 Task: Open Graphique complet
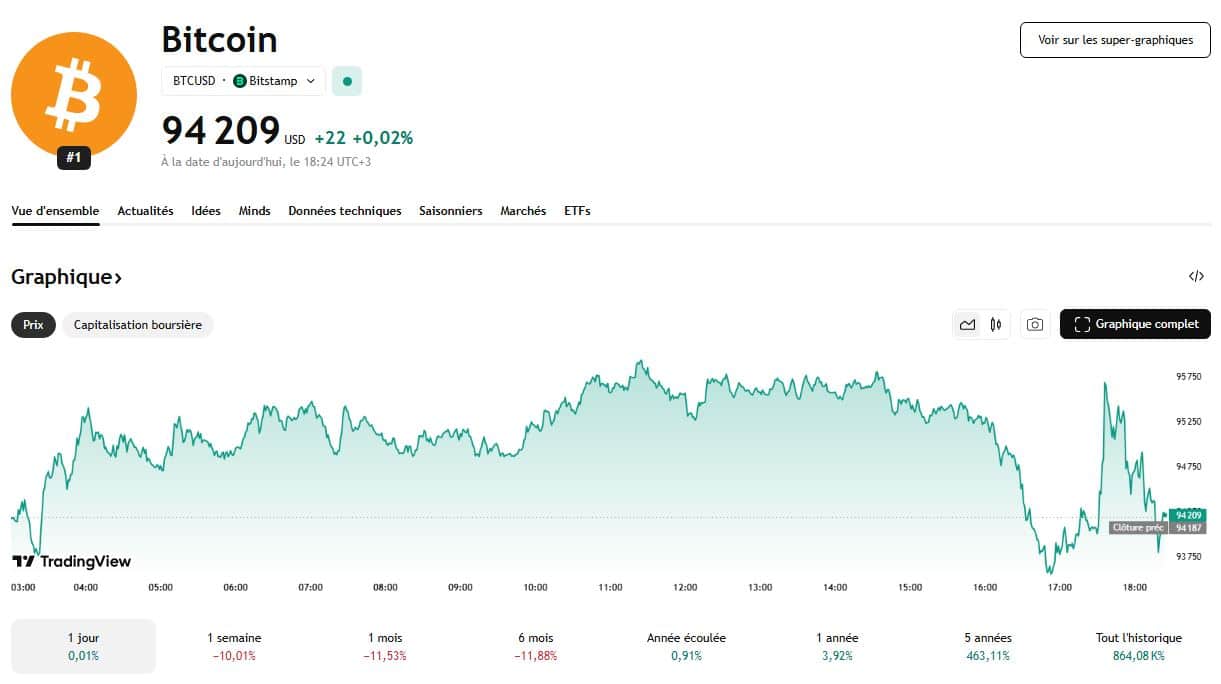pyautogui.click(x=1135, y=324)
